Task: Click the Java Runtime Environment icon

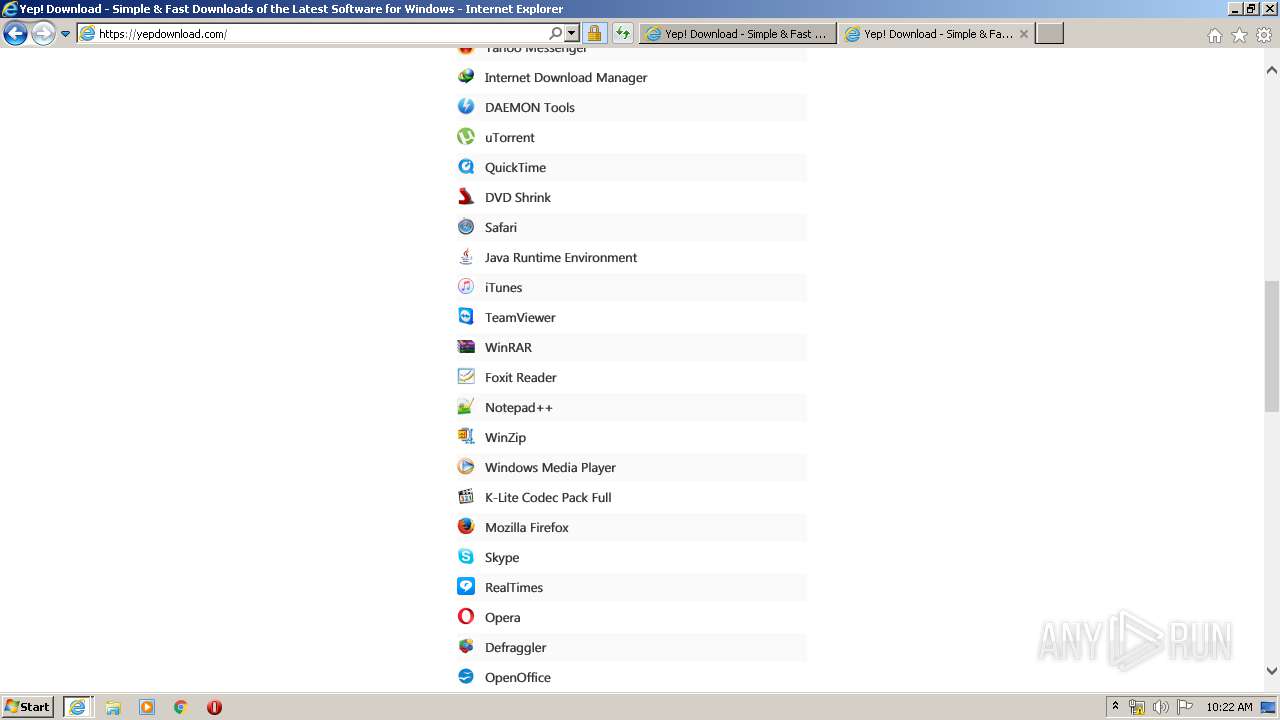Action: click(x=466, y=257)
